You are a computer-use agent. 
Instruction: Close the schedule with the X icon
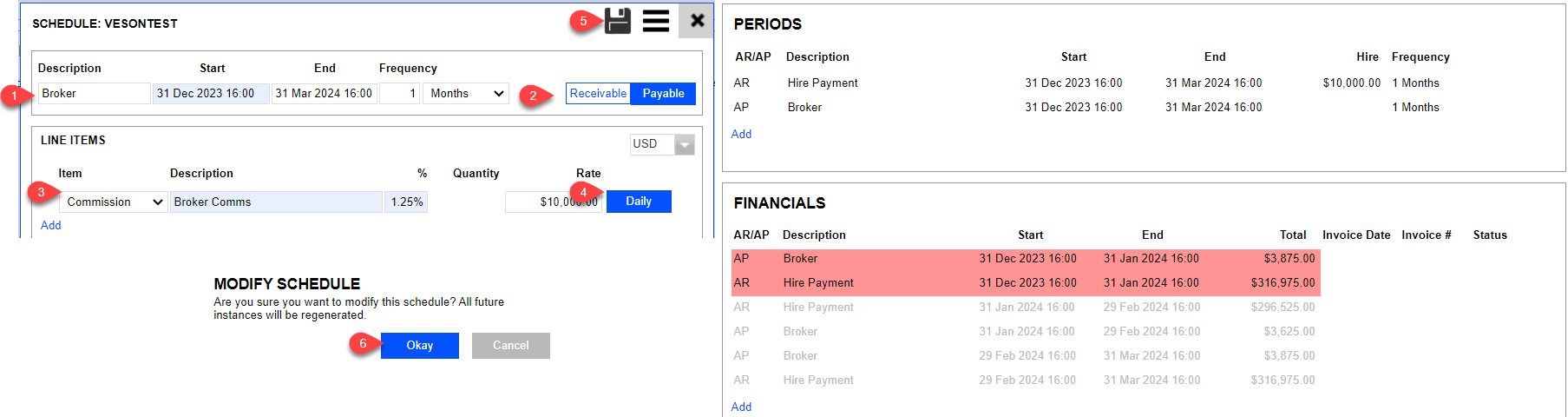(697, 20)
